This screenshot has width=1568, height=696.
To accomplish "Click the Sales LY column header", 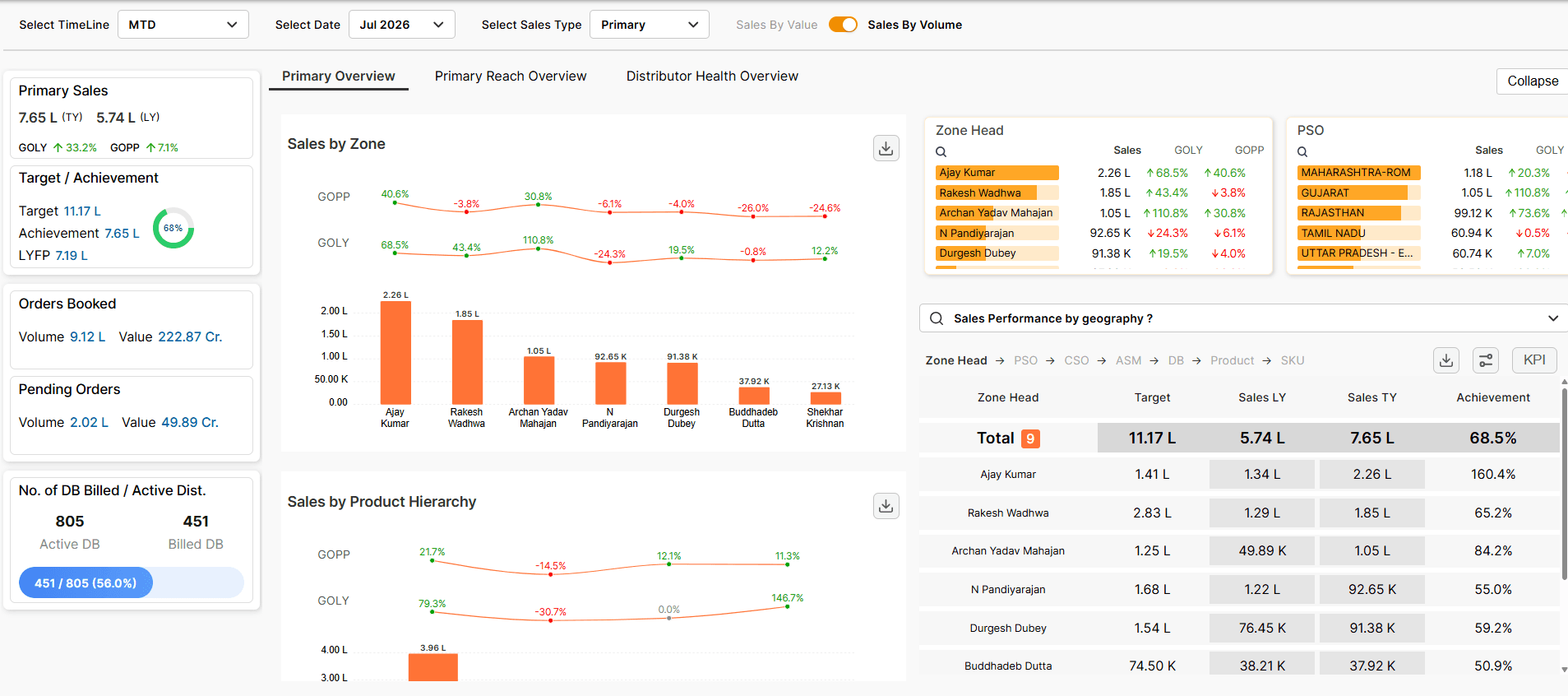I will [x=1262, y=397].
